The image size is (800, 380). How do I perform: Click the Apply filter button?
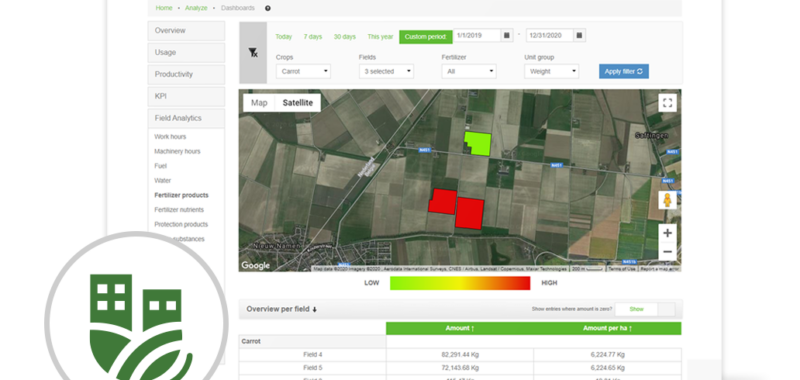pyautogui.click(x=623, y=71)
